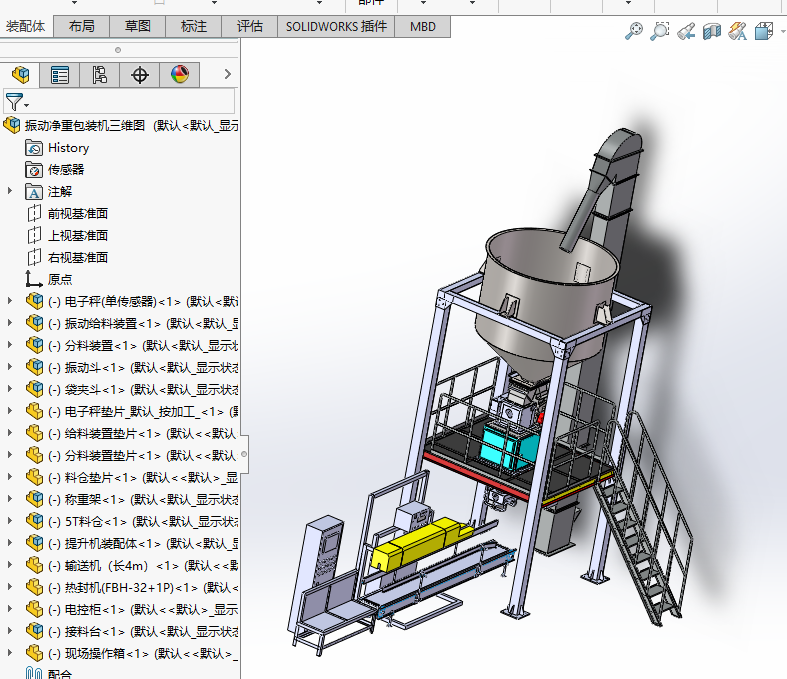Switch to the PropertyManager panel tab

(x=60, y=74)
